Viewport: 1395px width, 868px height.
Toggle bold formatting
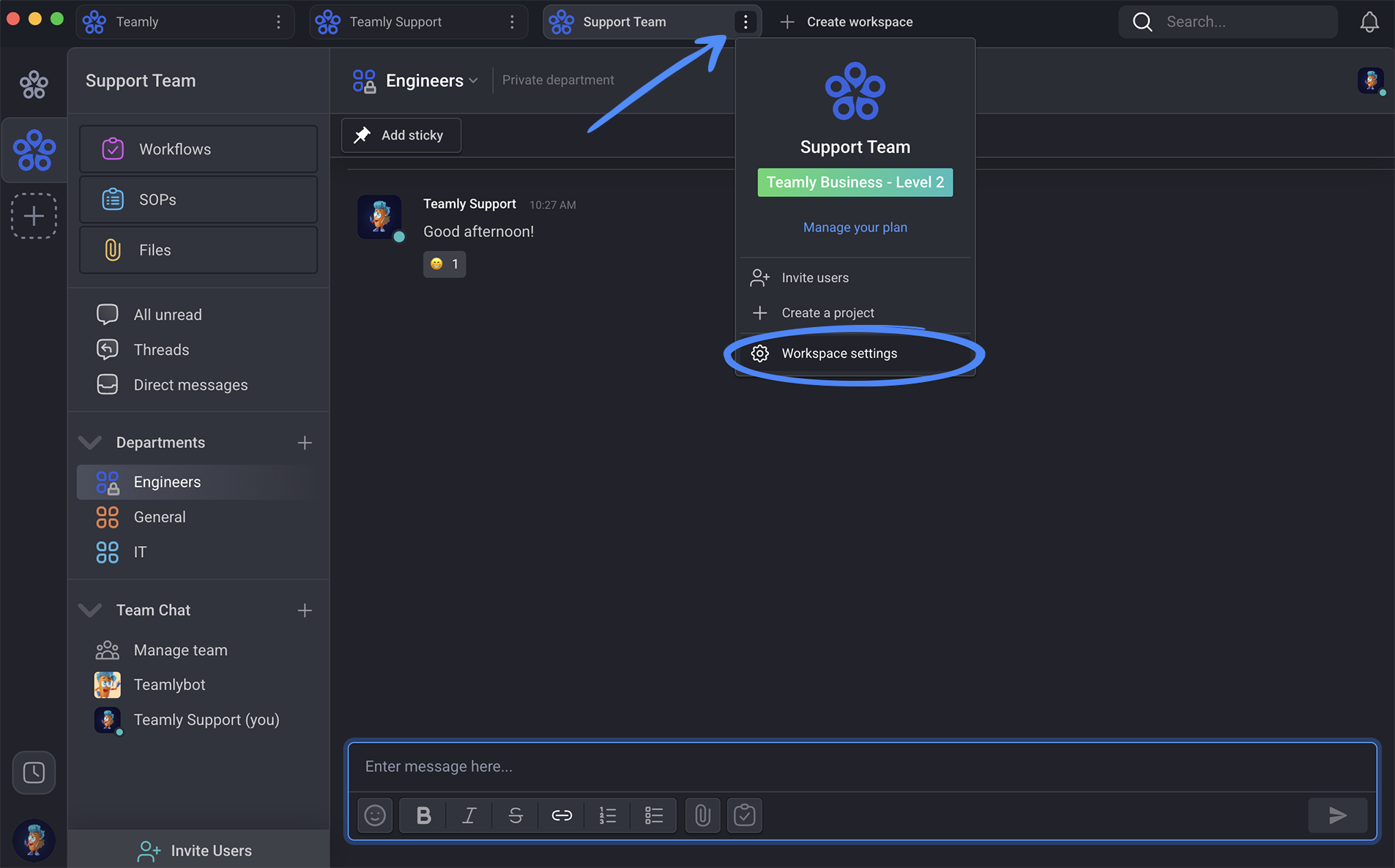tap(423, 815)
